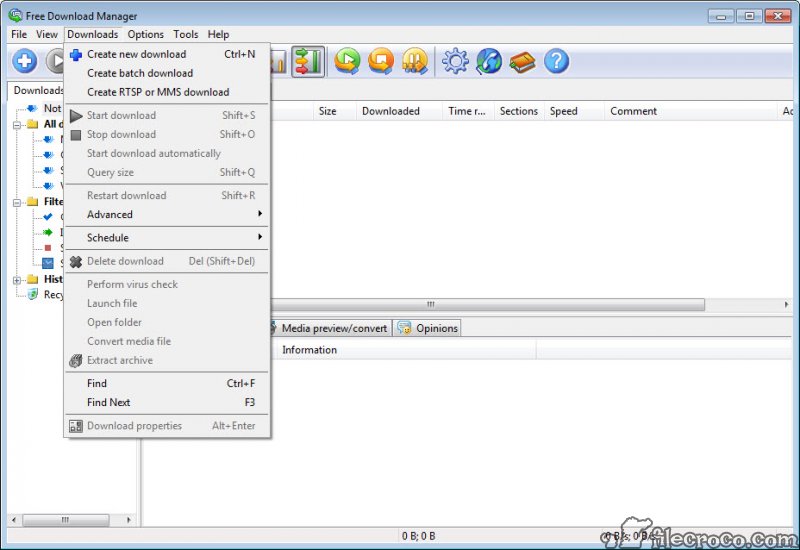The height and width of the screenshot is (550, 800).
Task: Click the blue calendar scheduled filter icon
Action: 48,263
